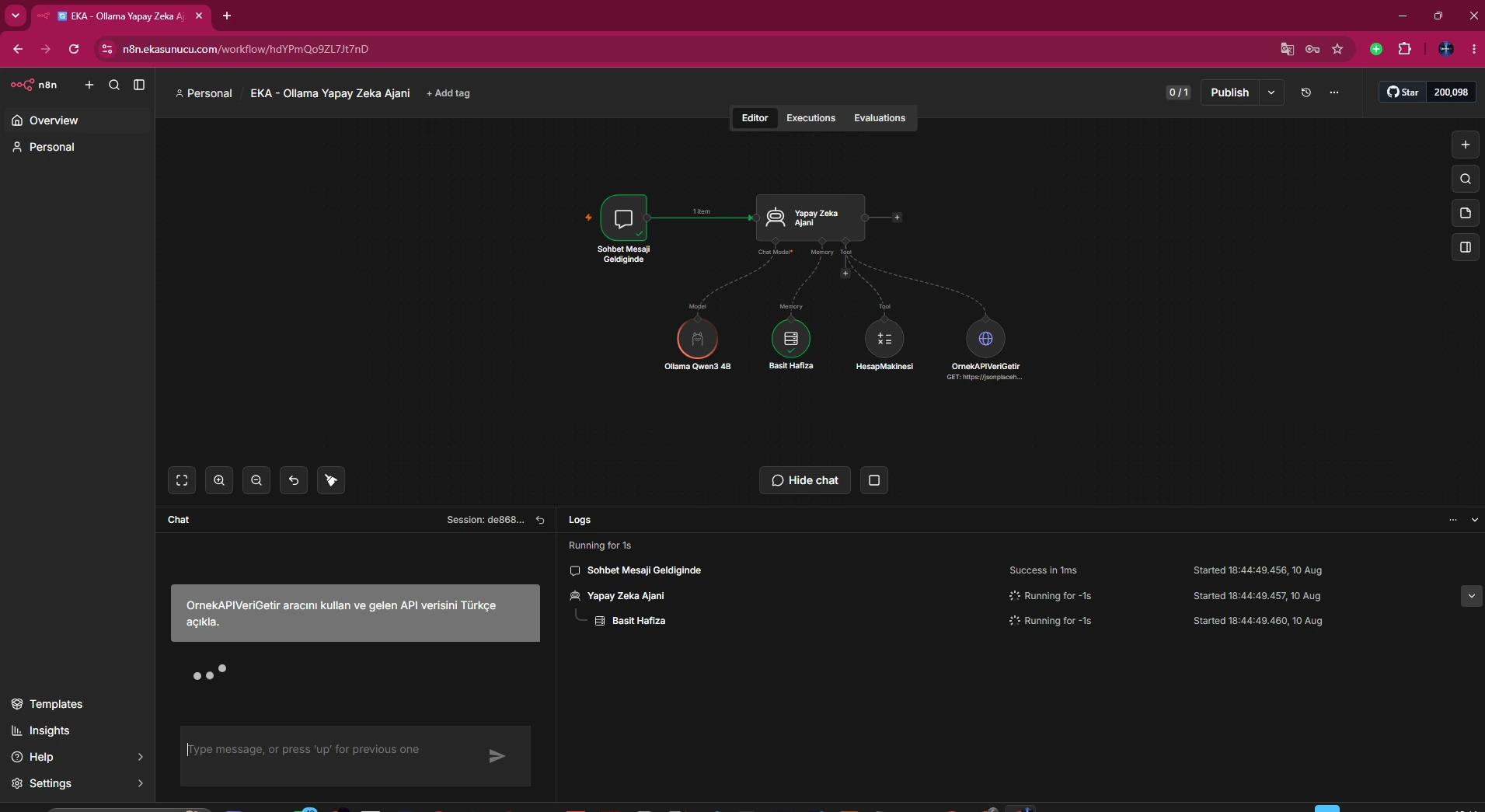Click the tidy up nodes icon
The width and height of the screenshot is (1485, 812).
pos(331,480)
